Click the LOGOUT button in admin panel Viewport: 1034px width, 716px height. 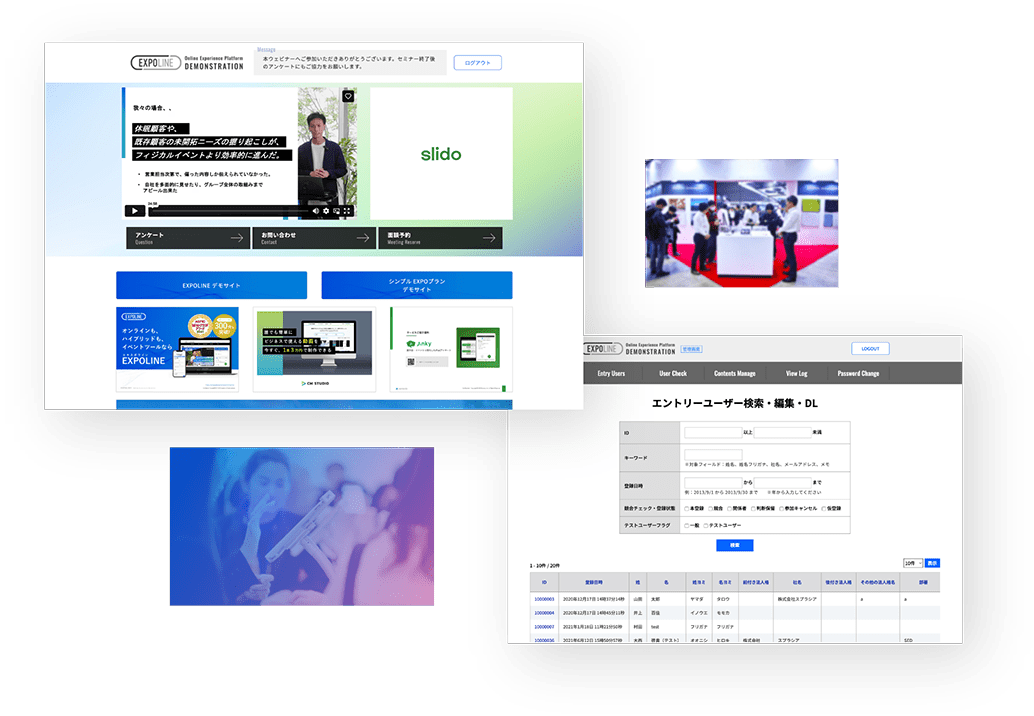coord(869,349)
